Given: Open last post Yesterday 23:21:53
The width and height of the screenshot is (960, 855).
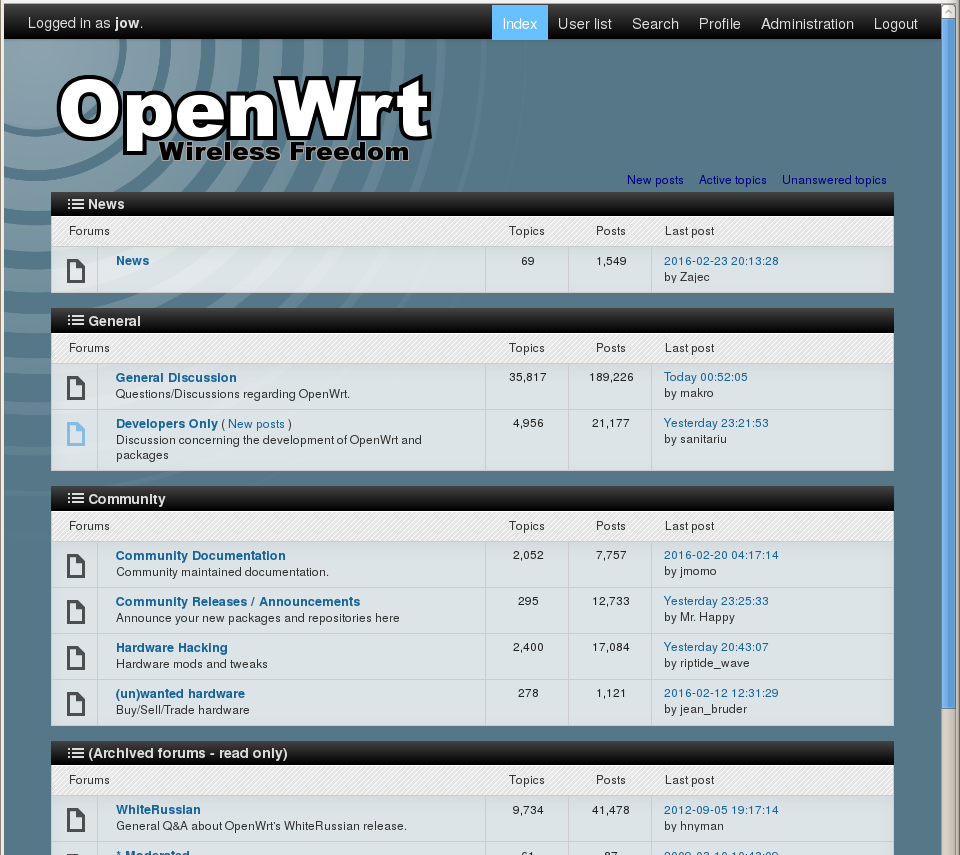Looking at the screenshot, I should tap(716, 423).
